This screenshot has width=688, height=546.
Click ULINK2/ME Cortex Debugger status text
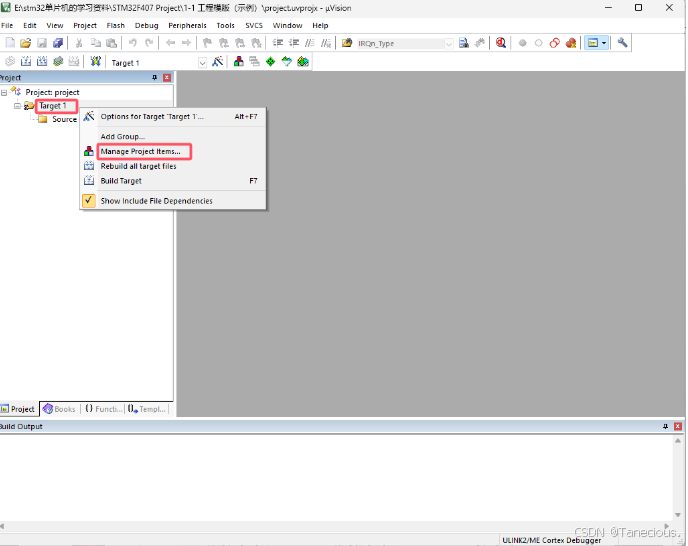(552, 540)
